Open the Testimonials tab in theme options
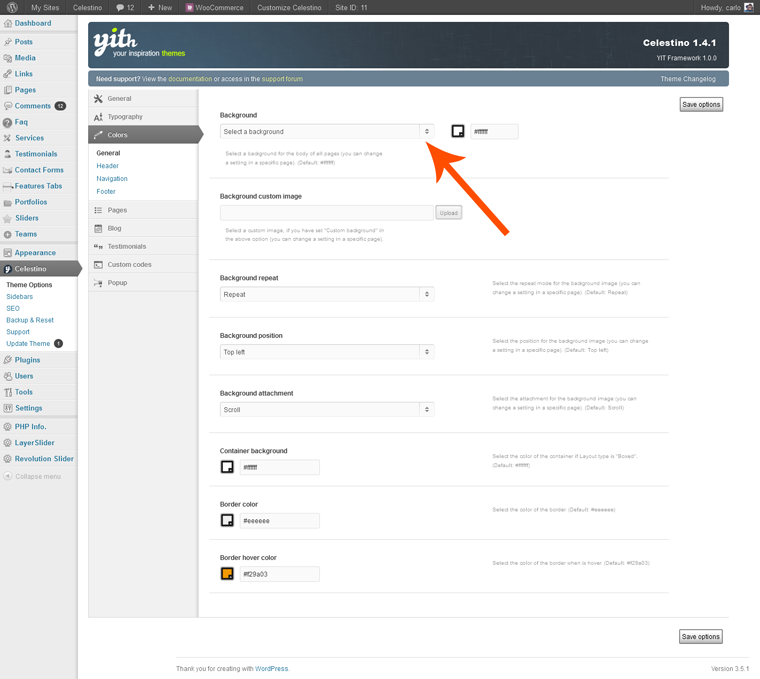760x679 pixels. (x=143, y=246)
